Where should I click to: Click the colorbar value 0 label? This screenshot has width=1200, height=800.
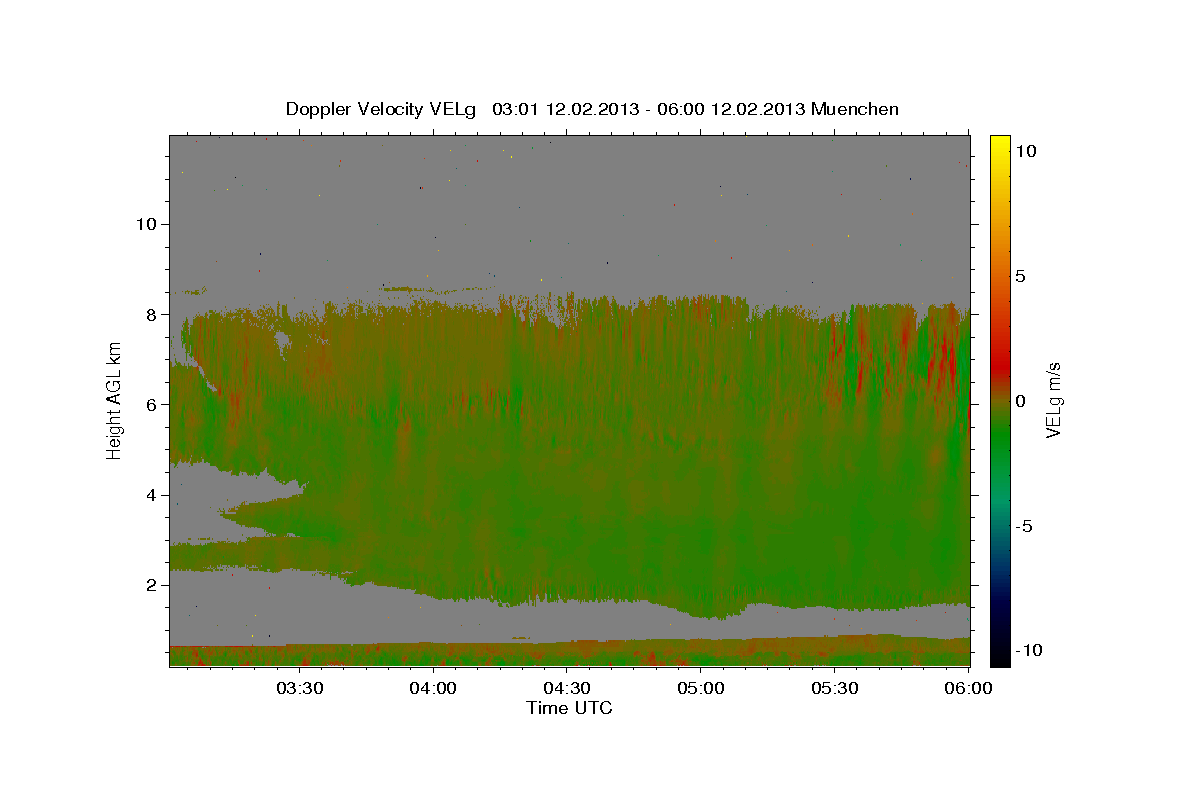click(x=1021, y=401)
